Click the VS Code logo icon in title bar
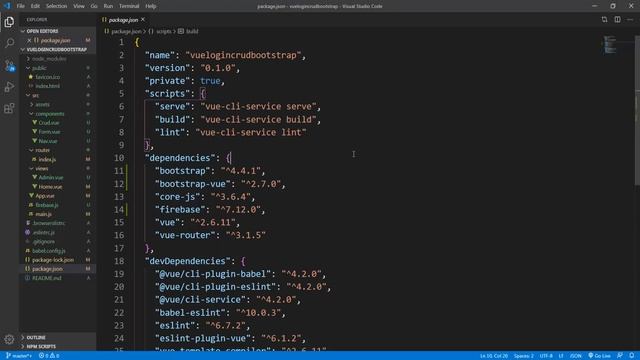 pos(7,6)
